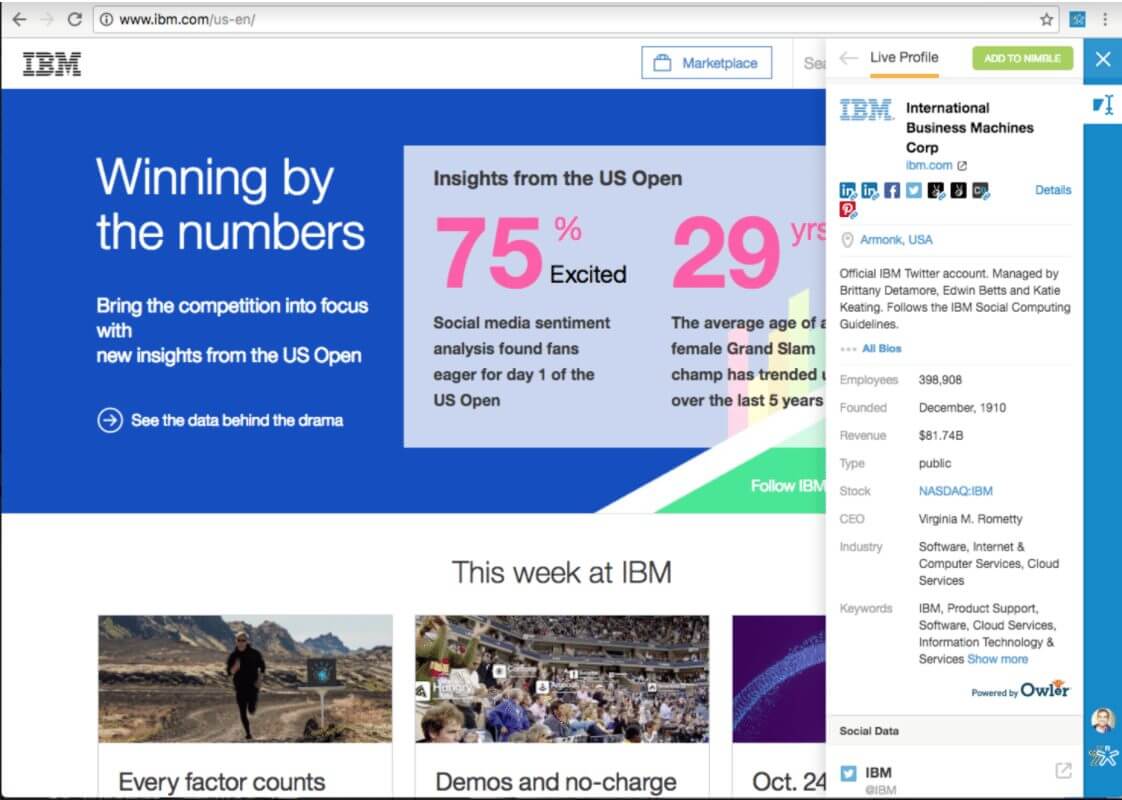Click the back arrow beside Live Profile
The image size is (1122, 800).
[848, 58]
